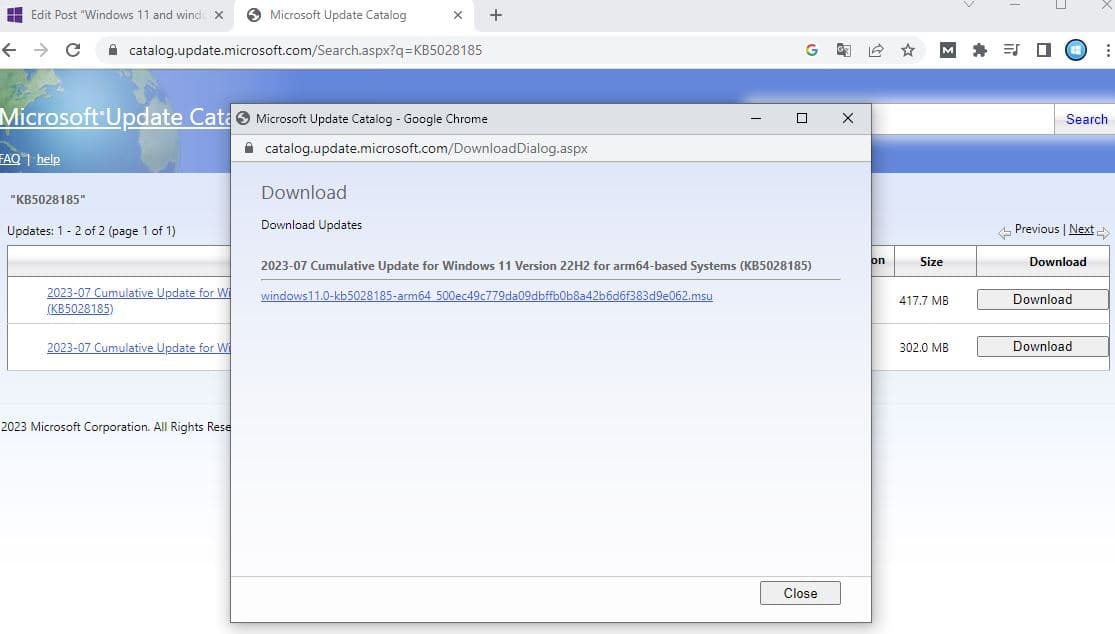Click the popup's 2023-07 Cumulative Update arm64 heading
Viewport: 1115px width, 634px height.
[x=536, y=266]
